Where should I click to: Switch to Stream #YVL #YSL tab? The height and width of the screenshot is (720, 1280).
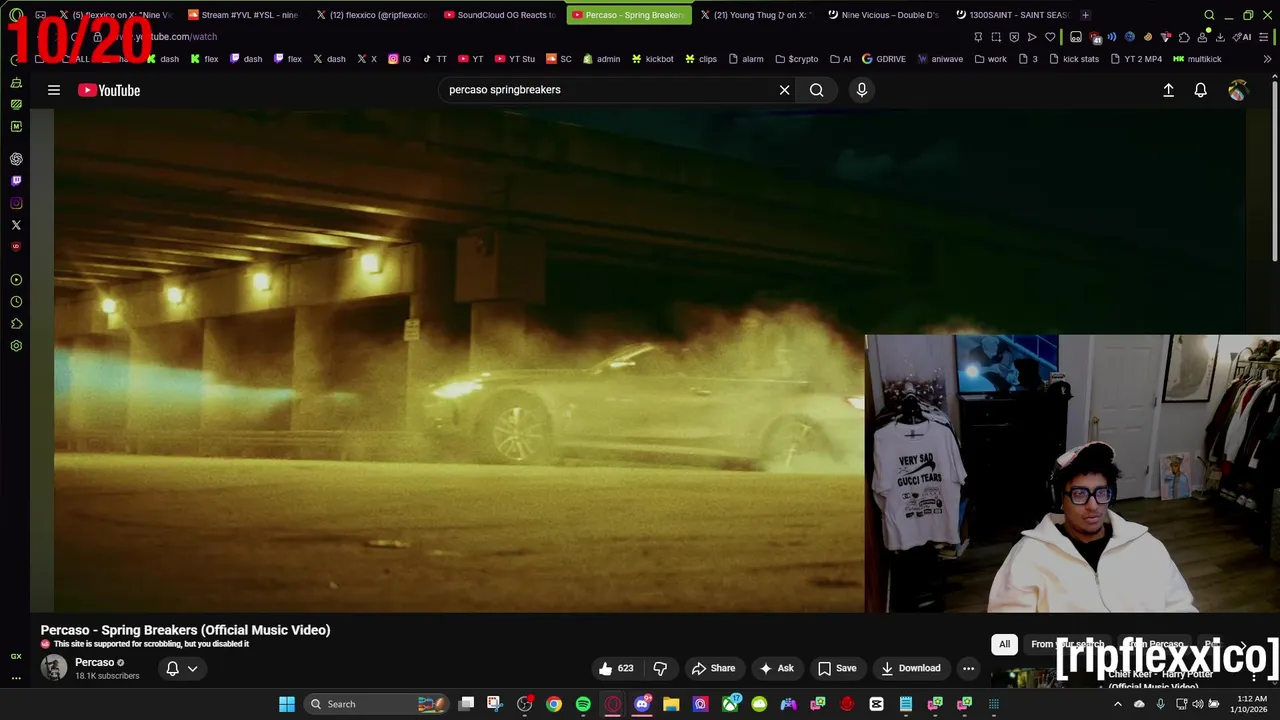(243, 15)
